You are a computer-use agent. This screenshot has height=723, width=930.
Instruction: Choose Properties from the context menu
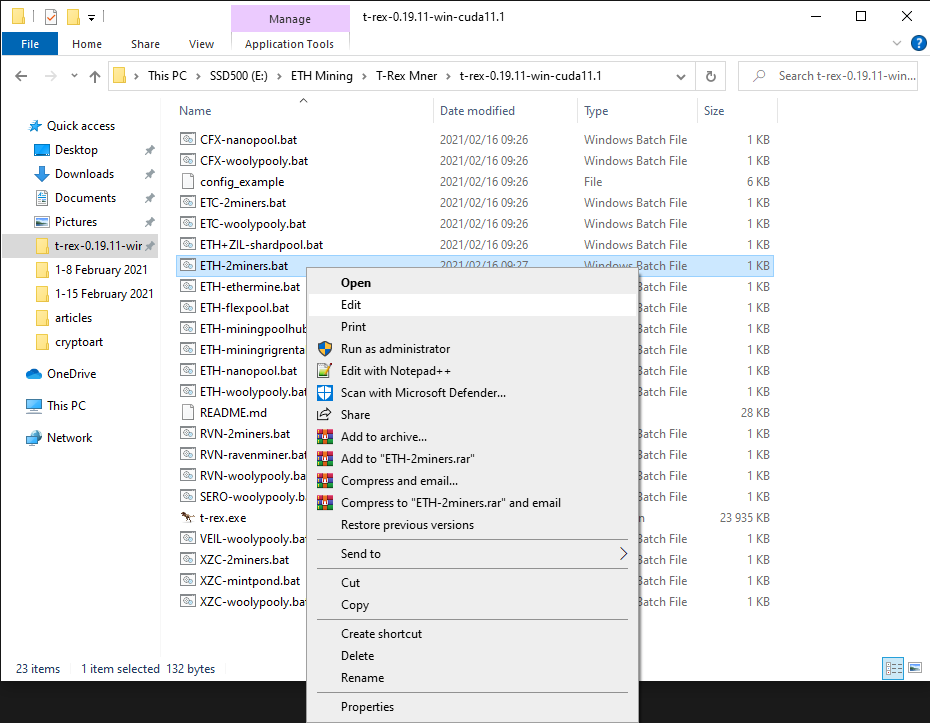click(x=472, y=706)
